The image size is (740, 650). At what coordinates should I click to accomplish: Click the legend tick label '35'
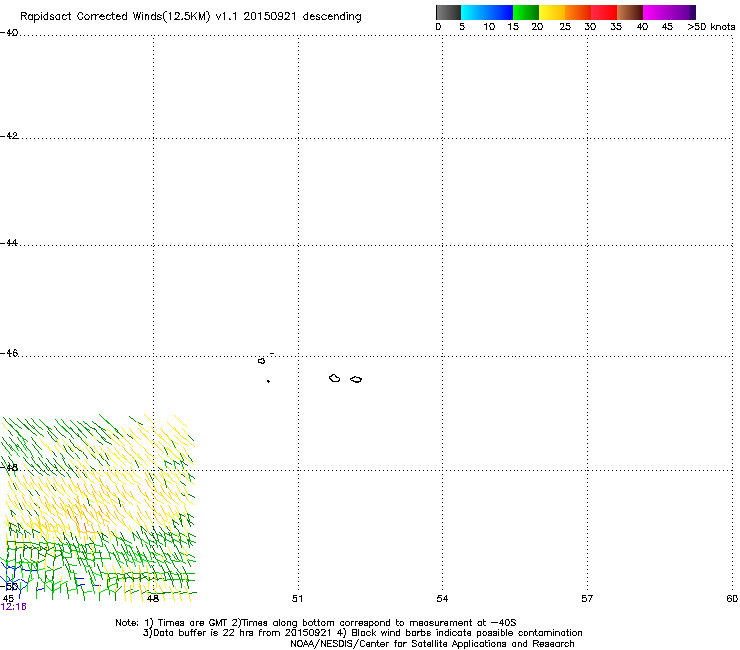[616, 27]
